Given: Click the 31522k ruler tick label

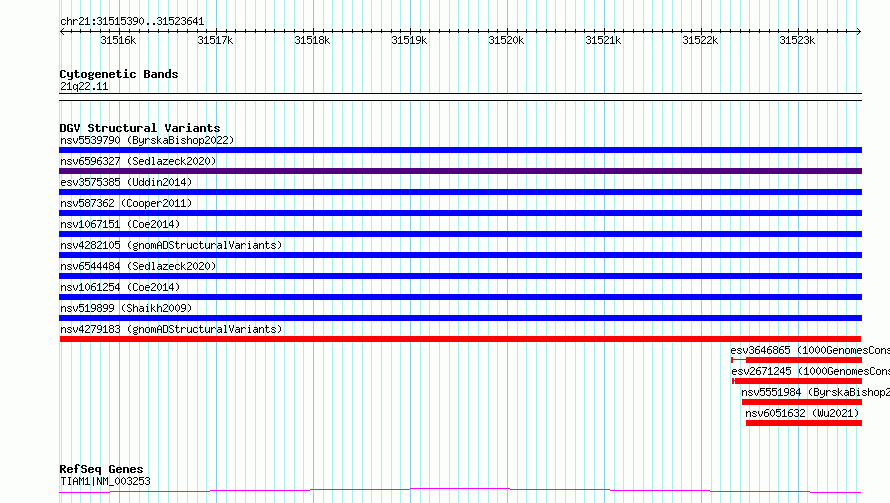Looking at the screenshot, I should coord(700,40).
